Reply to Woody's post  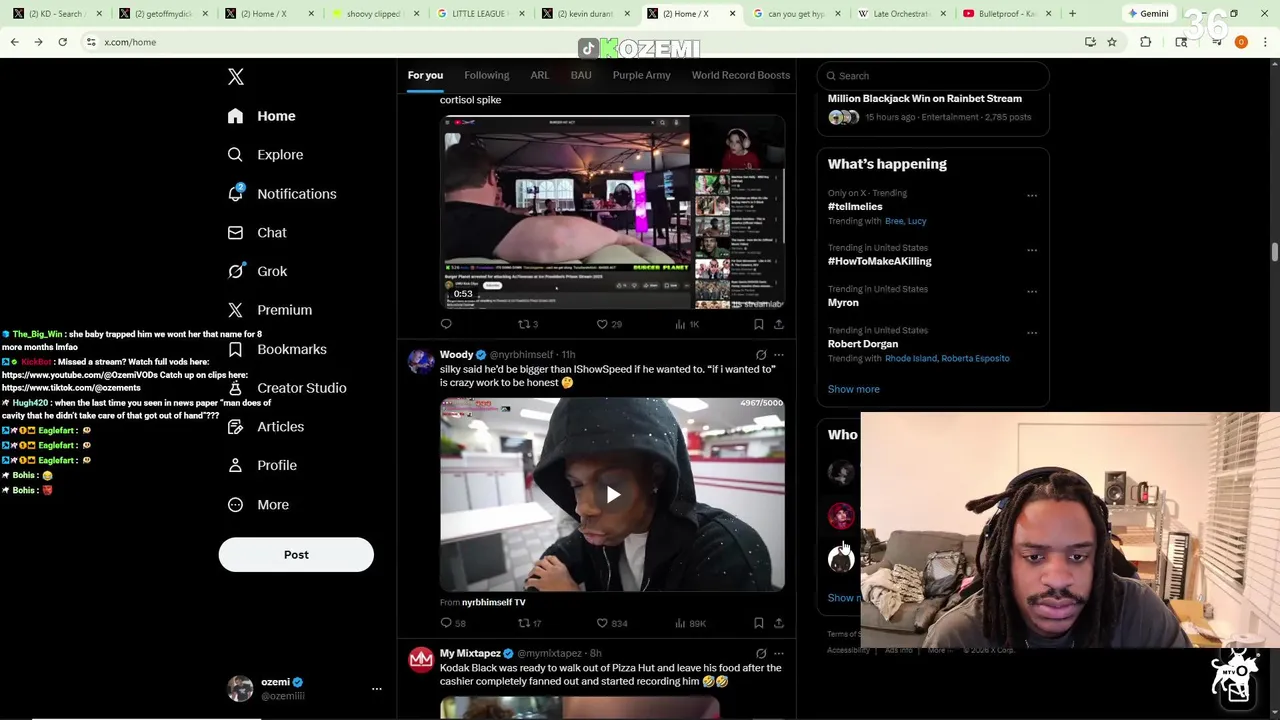[452, 623]
